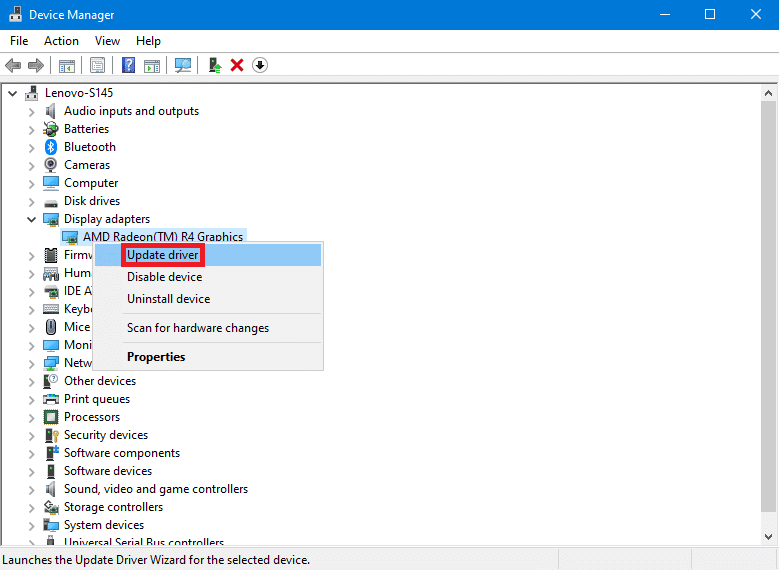Screen dimensions: 779x570
Task: Collapse the Lenovo-S145 root node
Action: 13,93
